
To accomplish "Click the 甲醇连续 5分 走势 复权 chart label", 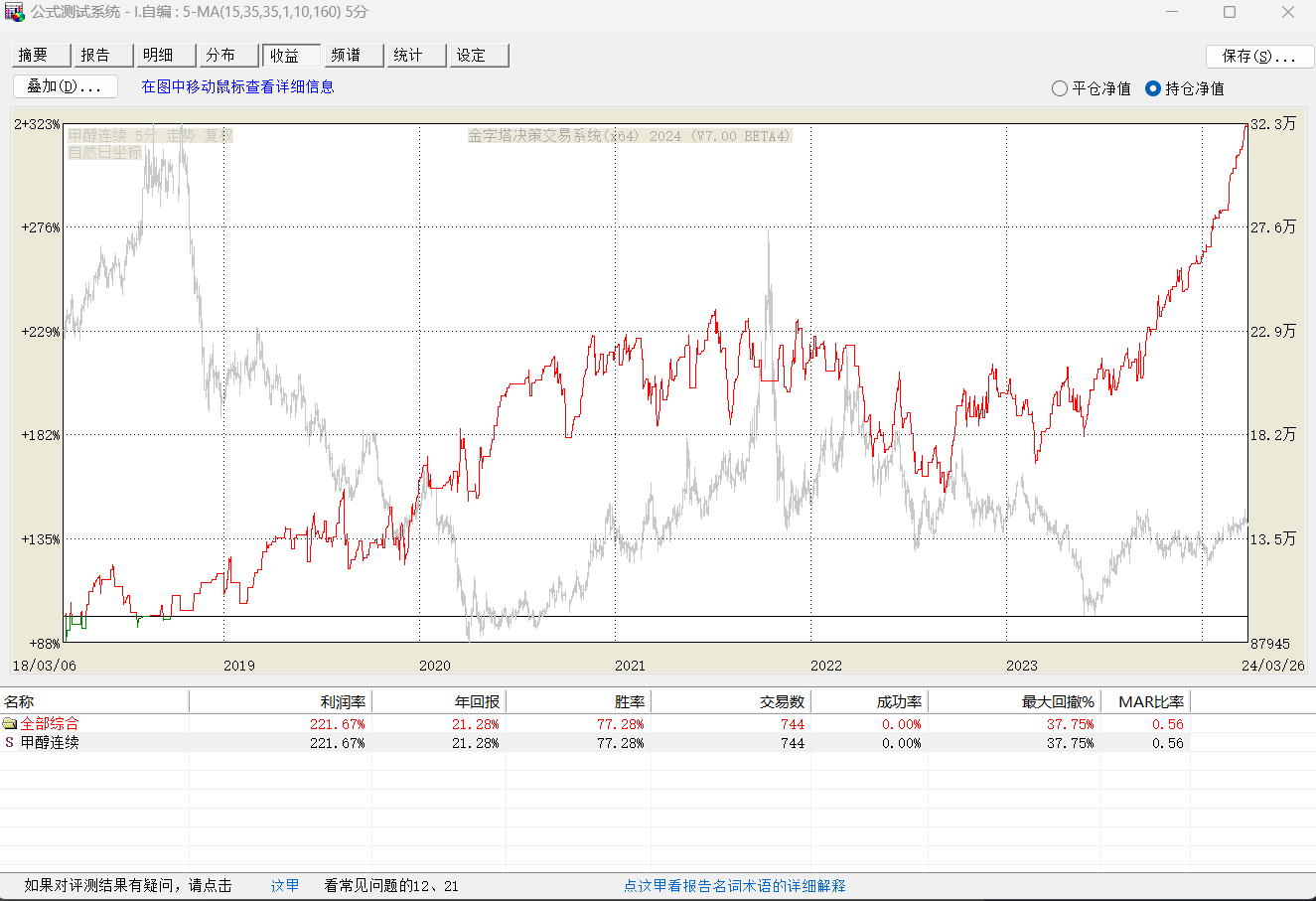I will pyautogui.click(x=150, y=135).
